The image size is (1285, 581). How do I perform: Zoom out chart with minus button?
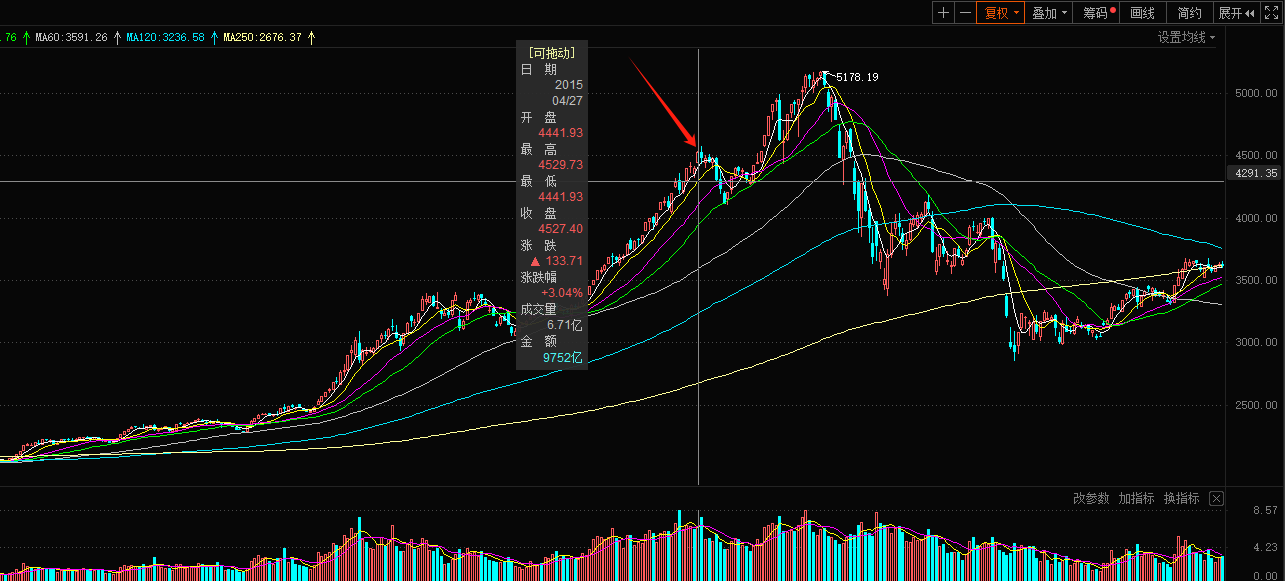click(965, 13)
